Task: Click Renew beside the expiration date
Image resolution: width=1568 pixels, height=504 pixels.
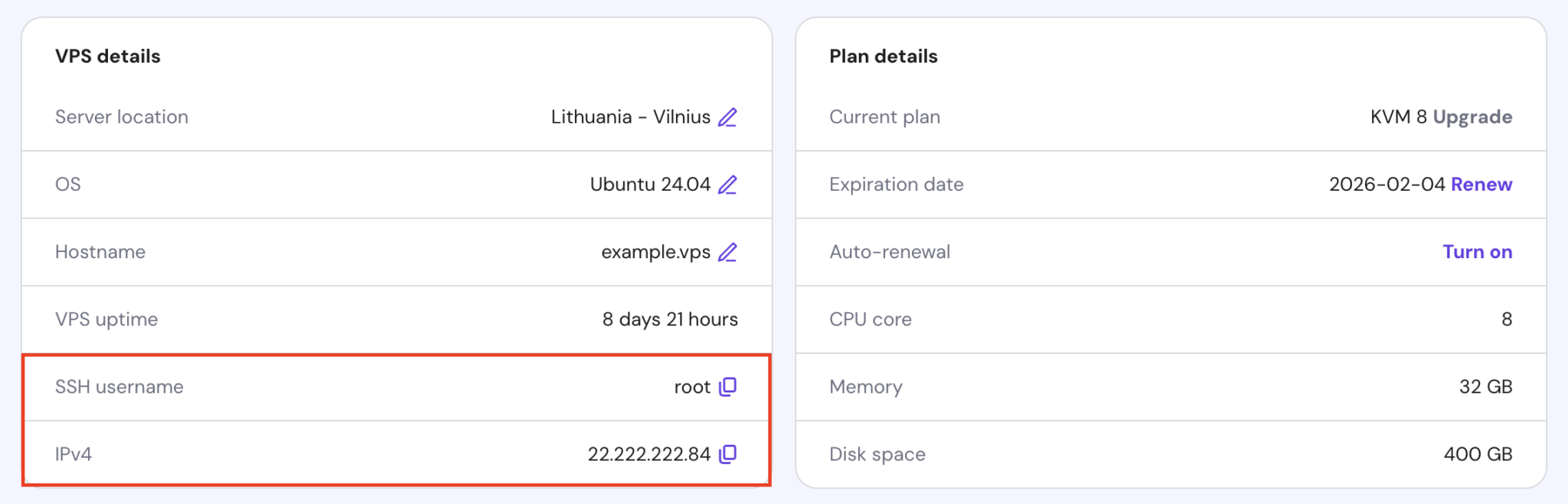Action: click(x=1481, y=184)
